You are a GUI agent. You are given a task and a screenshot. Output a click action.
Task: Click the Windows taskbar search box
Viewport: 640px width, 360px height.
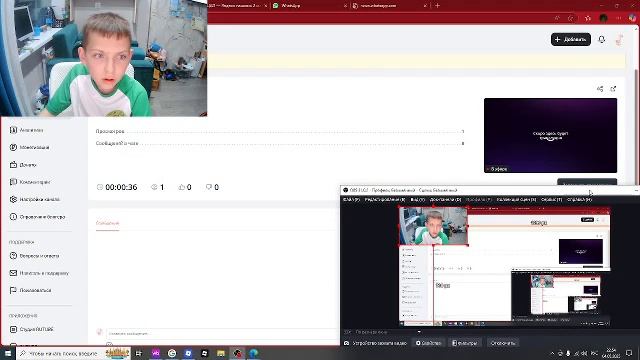click(x=73, y=353)
